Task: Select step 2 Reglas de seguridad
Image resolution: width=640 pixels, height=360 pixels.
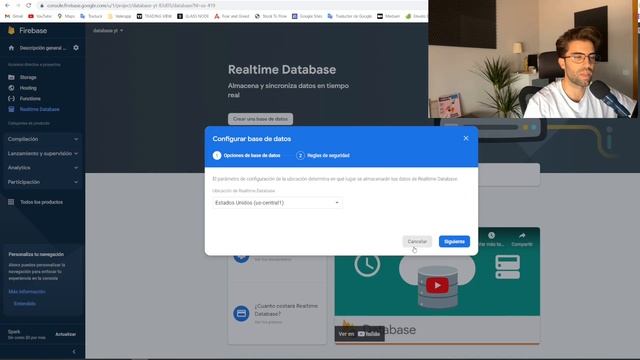Action: click(x=323, y=156)
